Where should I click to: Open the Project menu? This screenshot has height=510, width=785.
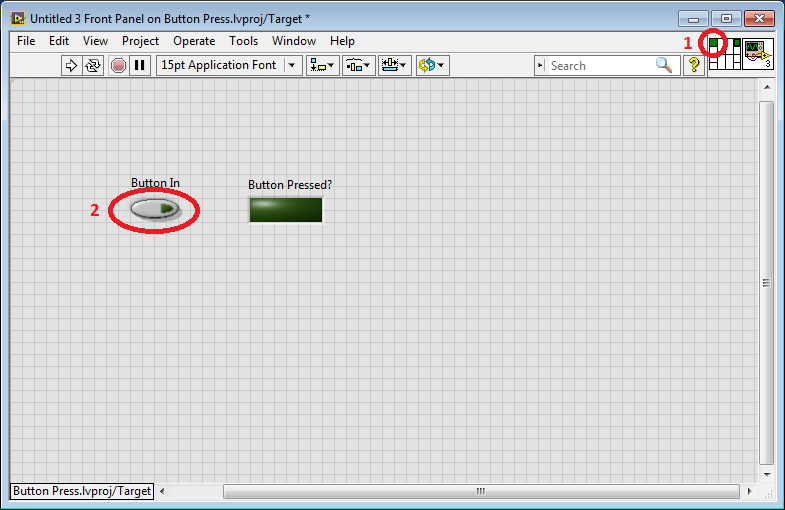140,41
